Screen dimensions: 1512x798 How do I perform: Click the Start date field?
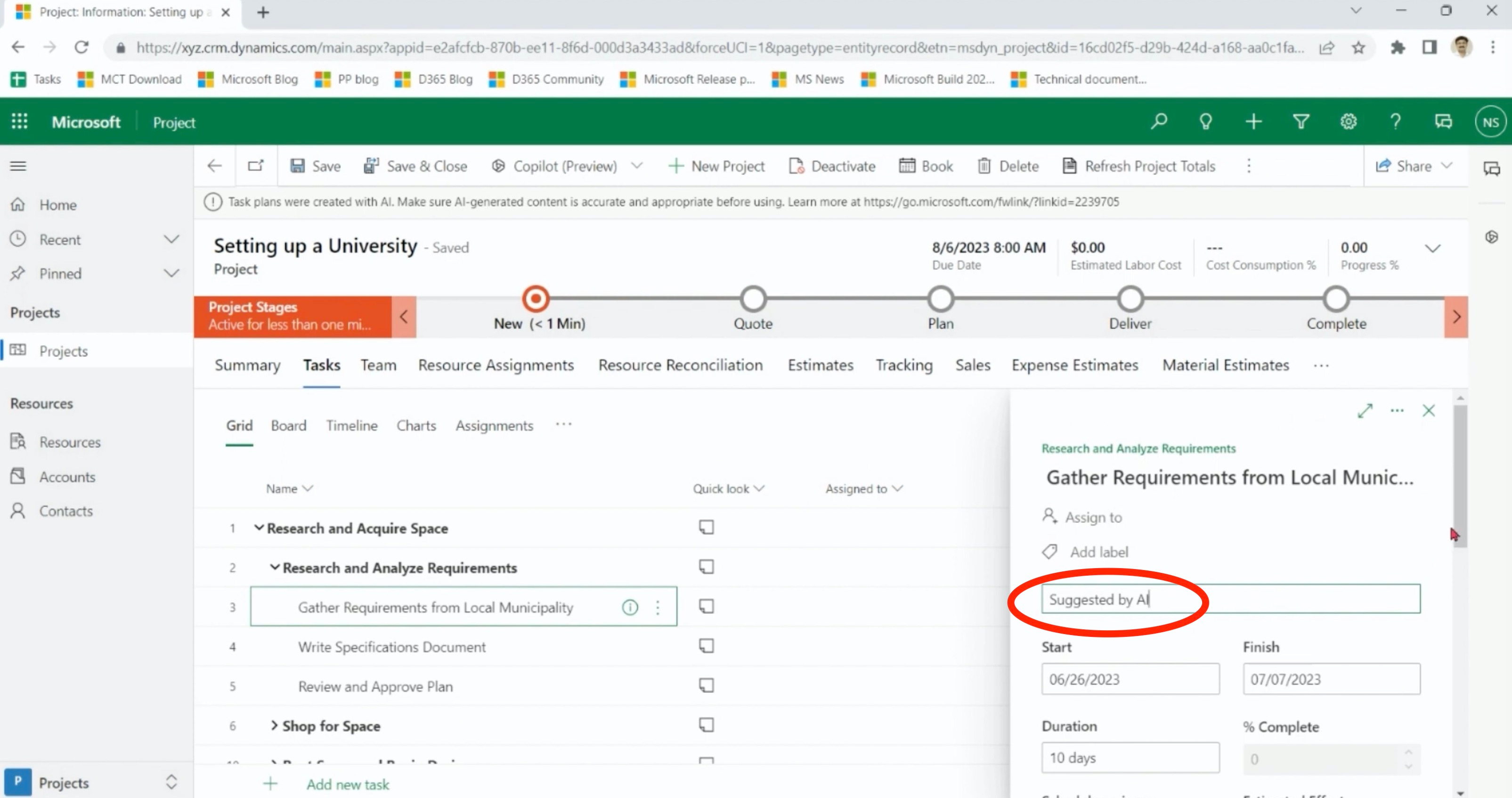coord(1130,679)
